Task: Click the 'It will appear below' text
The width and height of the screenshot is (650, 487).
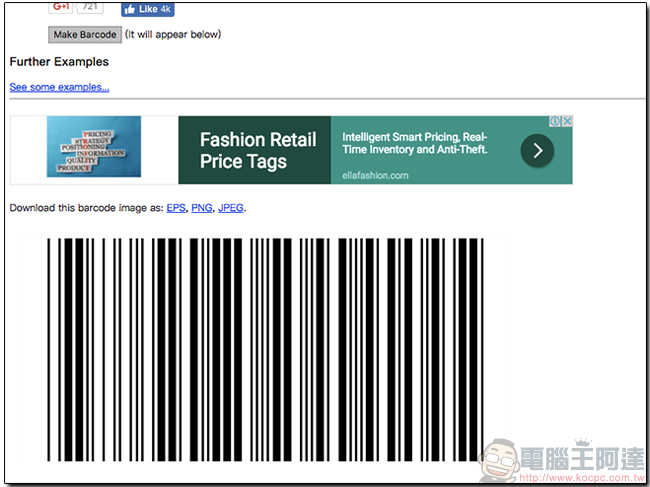Action: click(x=173, y=34)
